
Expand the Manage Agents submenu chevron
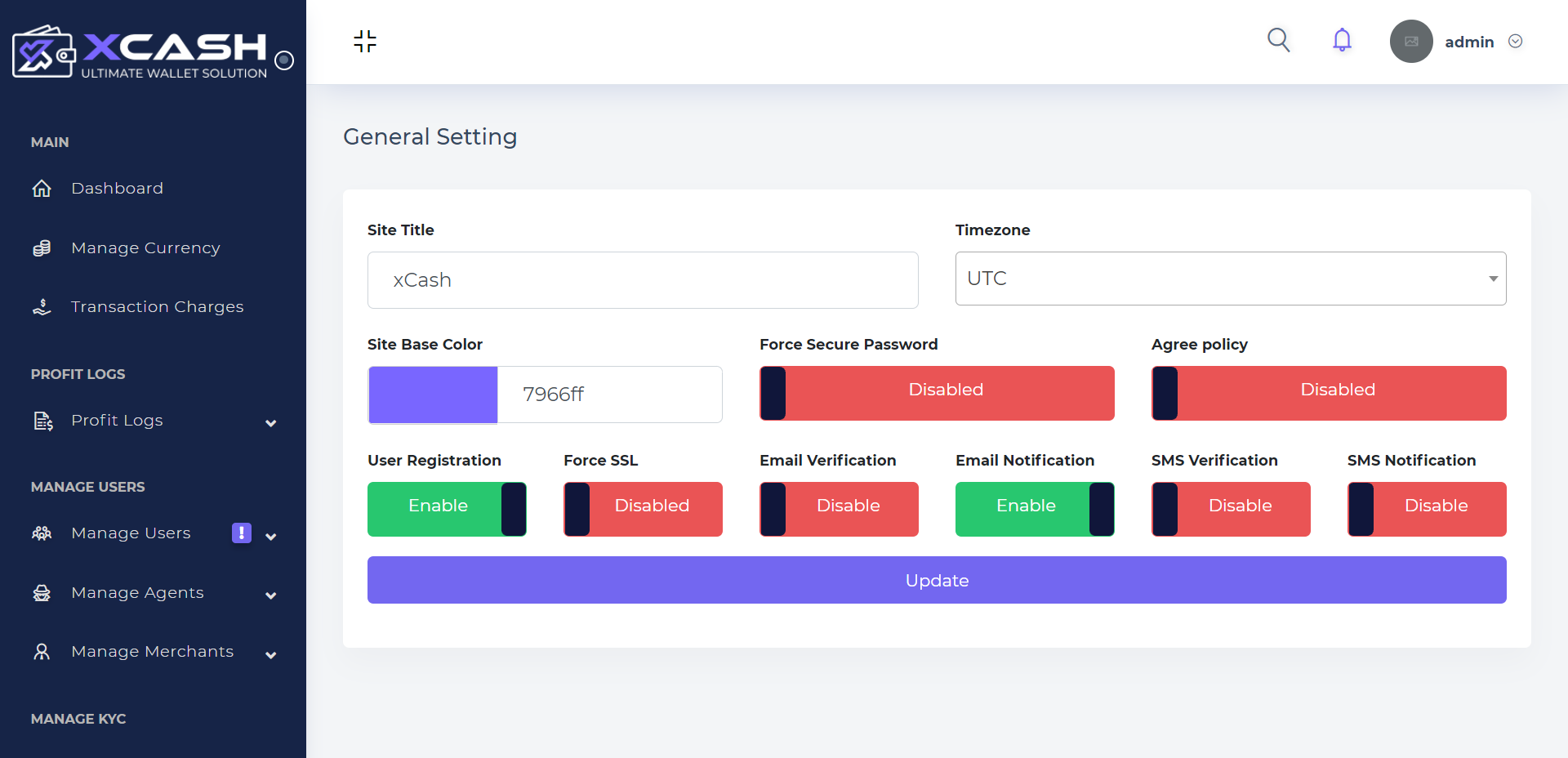270,595
